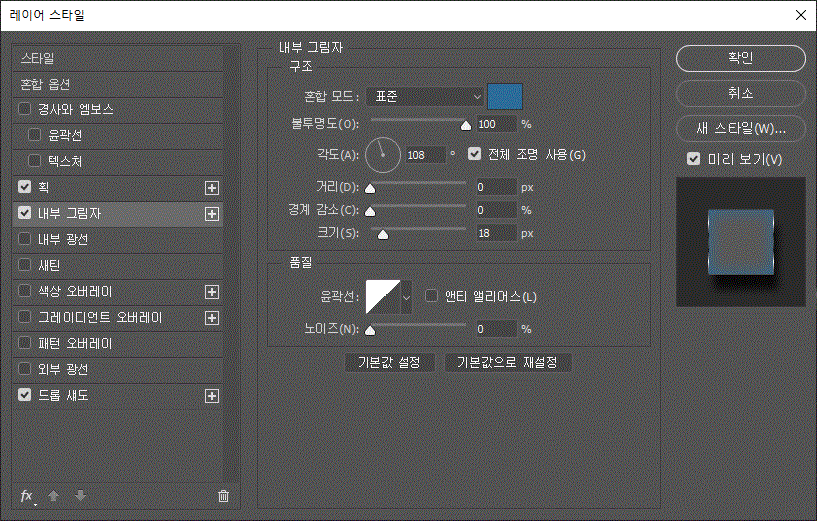The height and width of the screenshot is (521, 817).
Task: Open the 윤곽선 contour picker arrow
Action: point(406,297)
